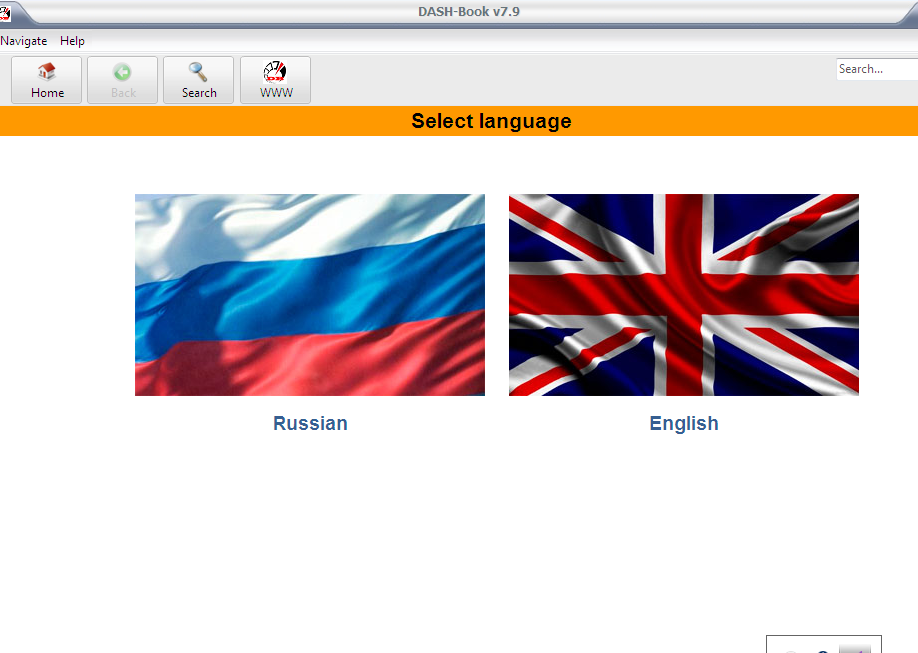The width and height of the screenshot is (918, 653).
Task: Click the purple icon in the bottom-right panel
Action: point(860,650)
